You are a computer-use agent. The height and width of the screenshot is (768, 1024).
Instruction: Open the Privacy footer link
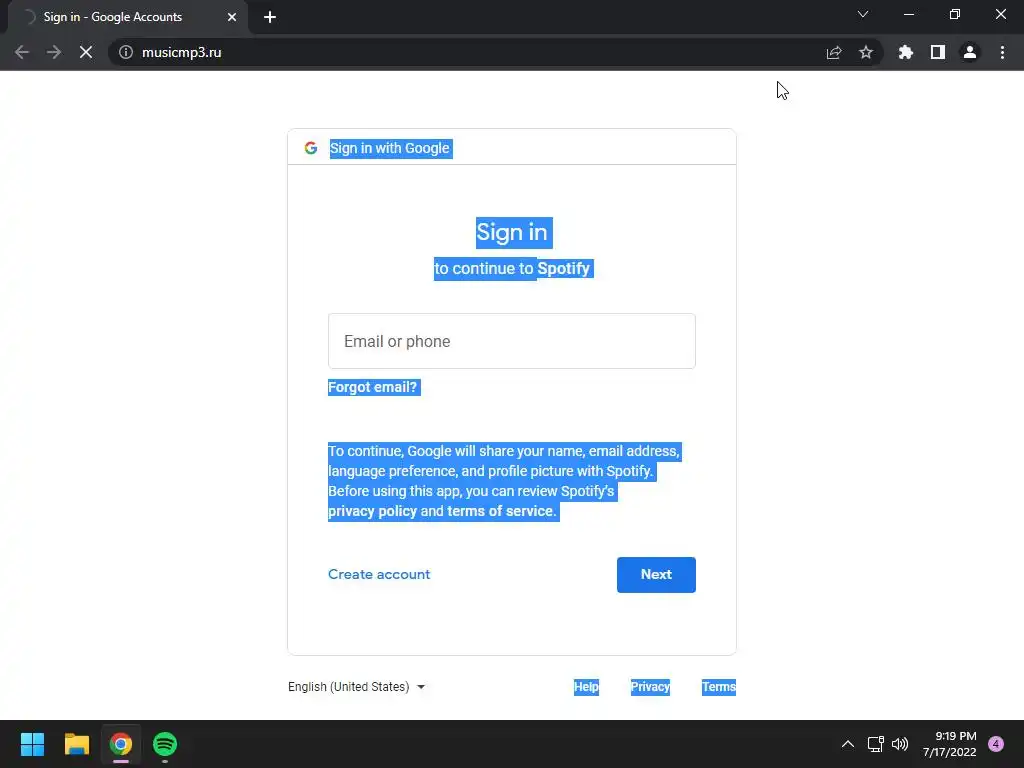[650, 687]
